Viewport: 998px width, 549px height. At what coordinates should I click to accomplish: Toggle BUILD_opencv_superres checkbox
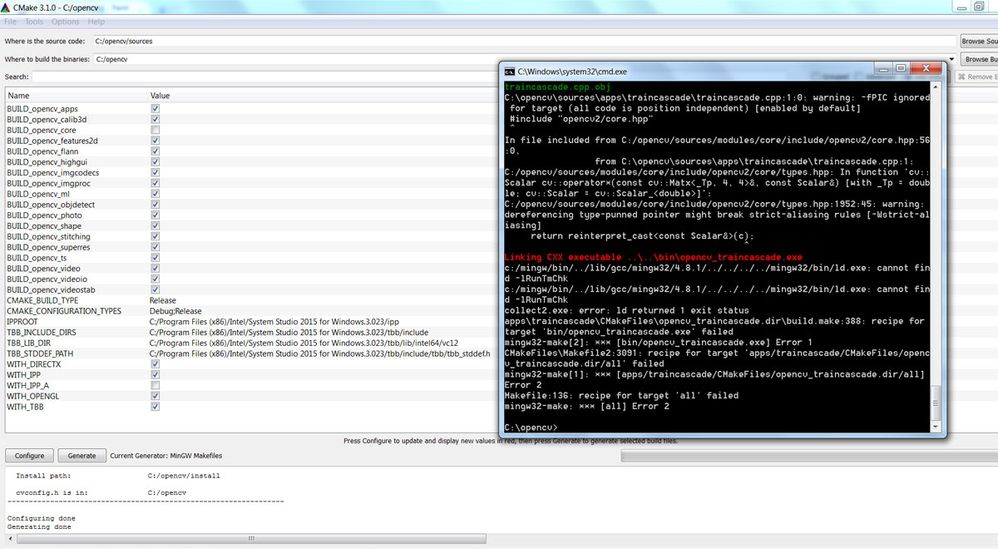click(x=155, y=247)
